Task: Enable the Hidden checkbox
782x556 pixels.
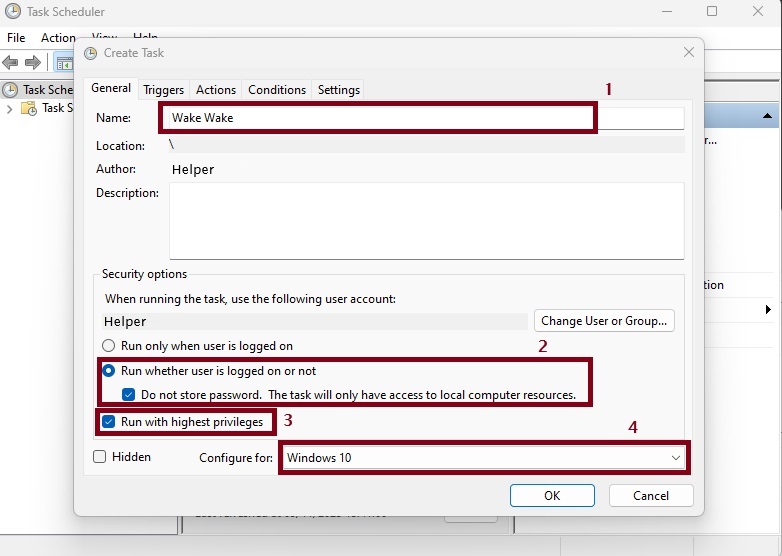Action: coord(100,457)
